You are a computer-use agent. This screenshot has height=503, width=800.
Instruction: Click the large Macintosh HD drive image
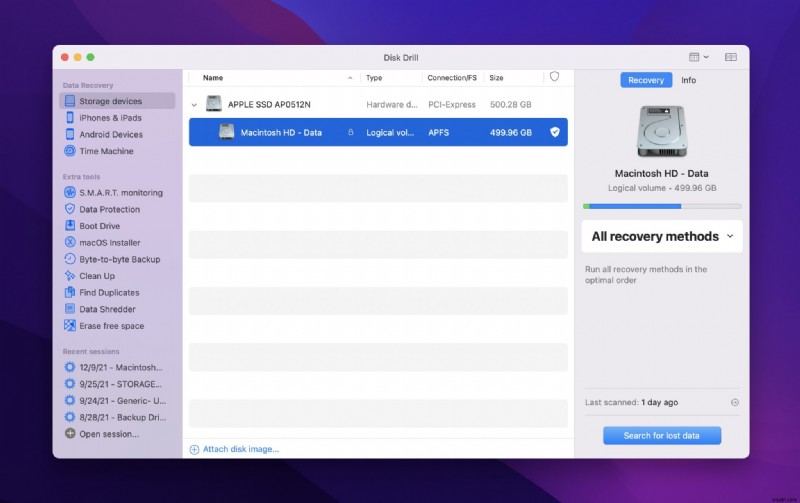click(662, 131)
